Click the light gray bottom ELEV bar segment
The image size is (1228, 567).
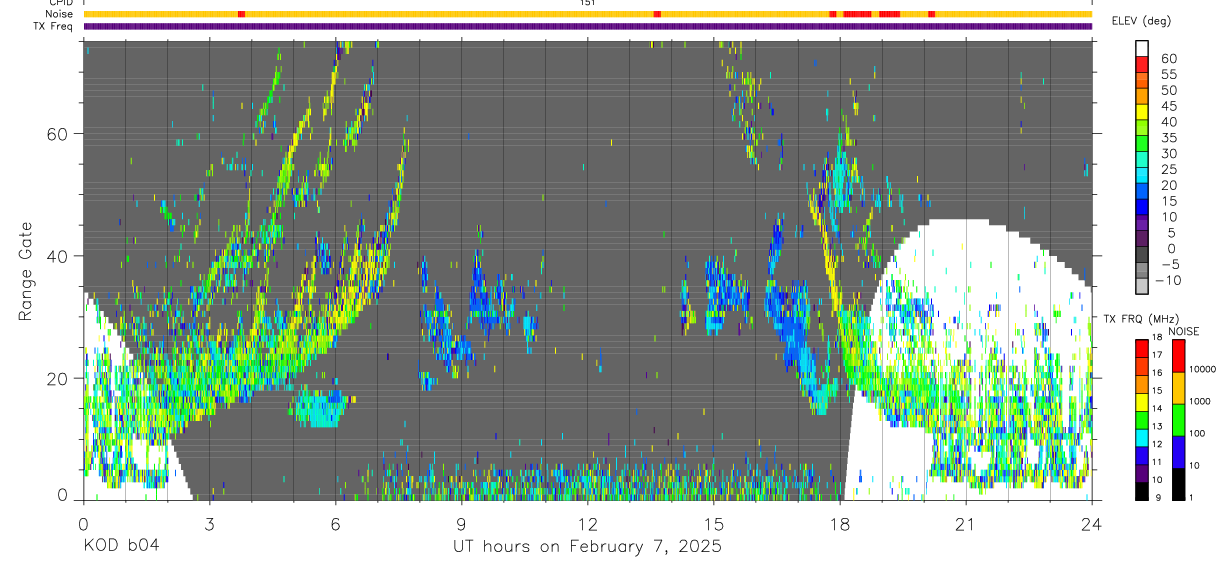pyautogui.click(x=1142, y=285)
